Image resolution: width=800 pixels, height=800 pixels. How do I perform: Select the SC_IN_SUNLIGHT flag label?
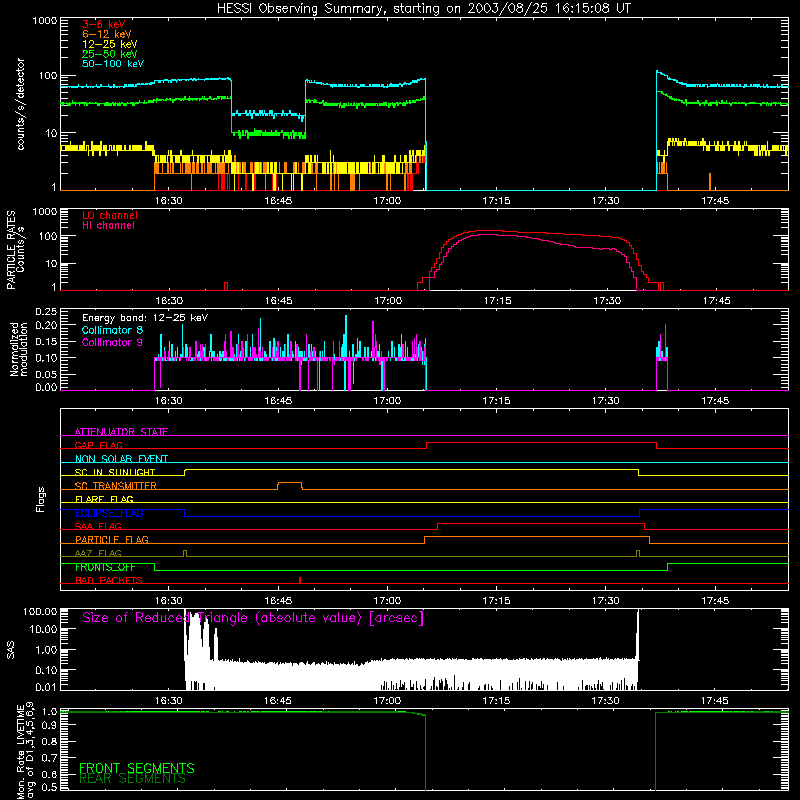click(x=115, y=472)
